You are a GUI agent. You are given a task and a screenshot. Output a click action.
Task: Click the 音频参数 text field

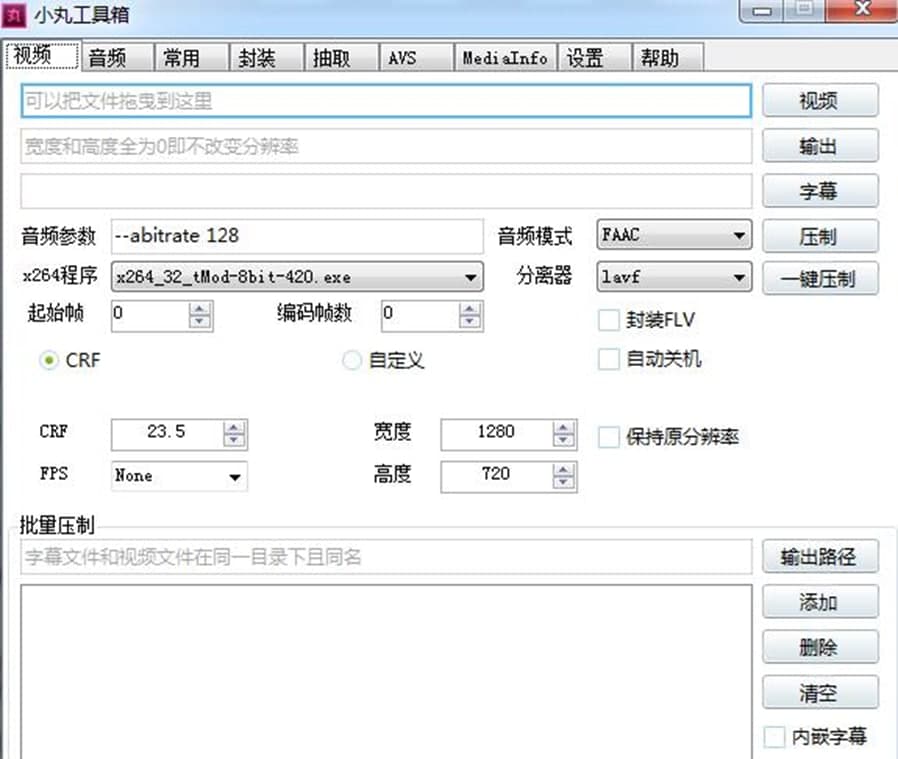coord(297,236)
